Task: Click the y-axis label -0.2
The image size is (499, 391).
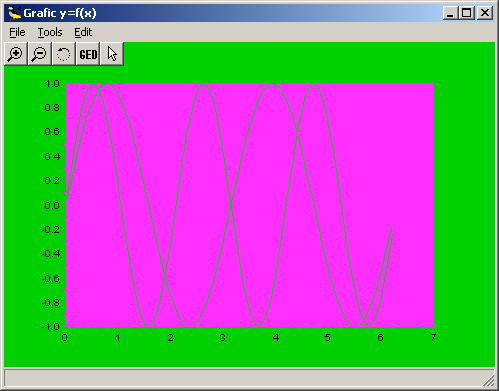Action: pos(51,230)
